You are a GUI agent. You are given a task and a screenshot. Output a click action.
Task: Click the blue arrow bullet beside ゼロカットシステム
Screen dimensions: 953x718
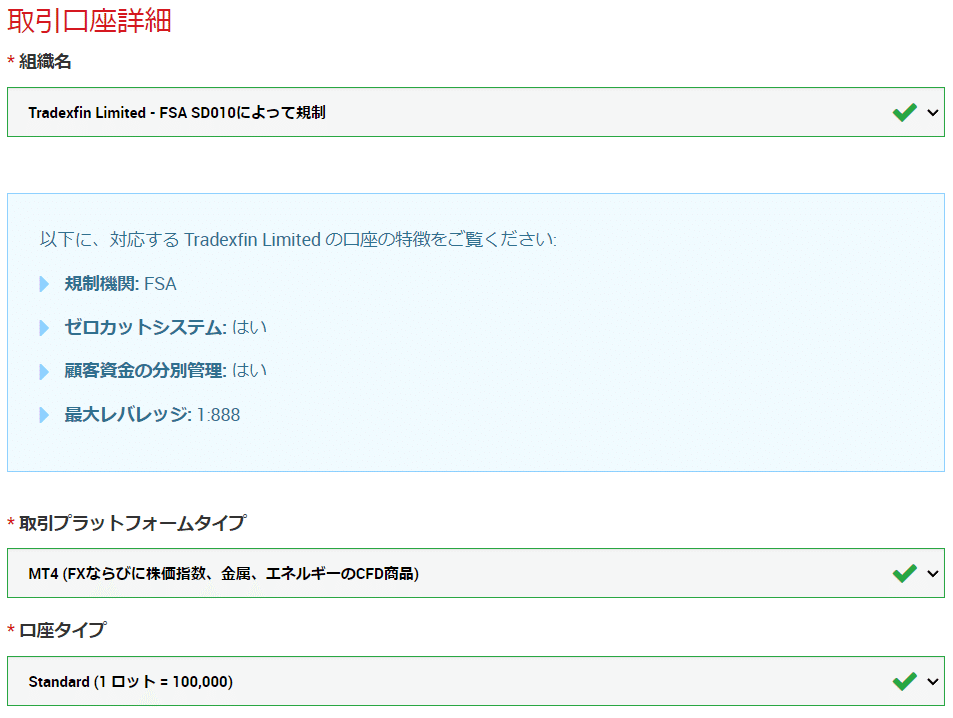[x=44, y=328]
